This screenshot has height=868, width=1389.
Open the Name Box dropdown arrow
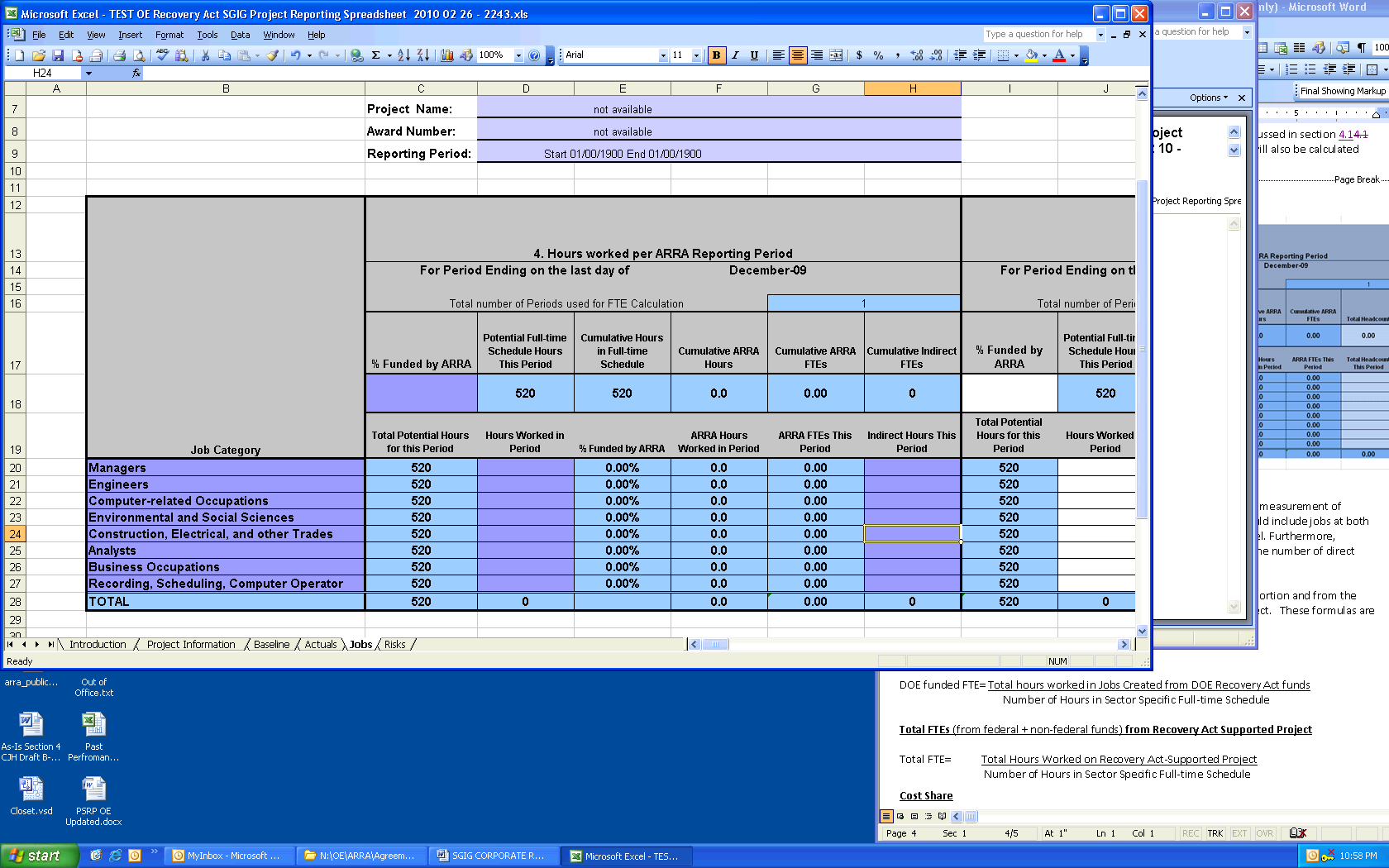88,73
